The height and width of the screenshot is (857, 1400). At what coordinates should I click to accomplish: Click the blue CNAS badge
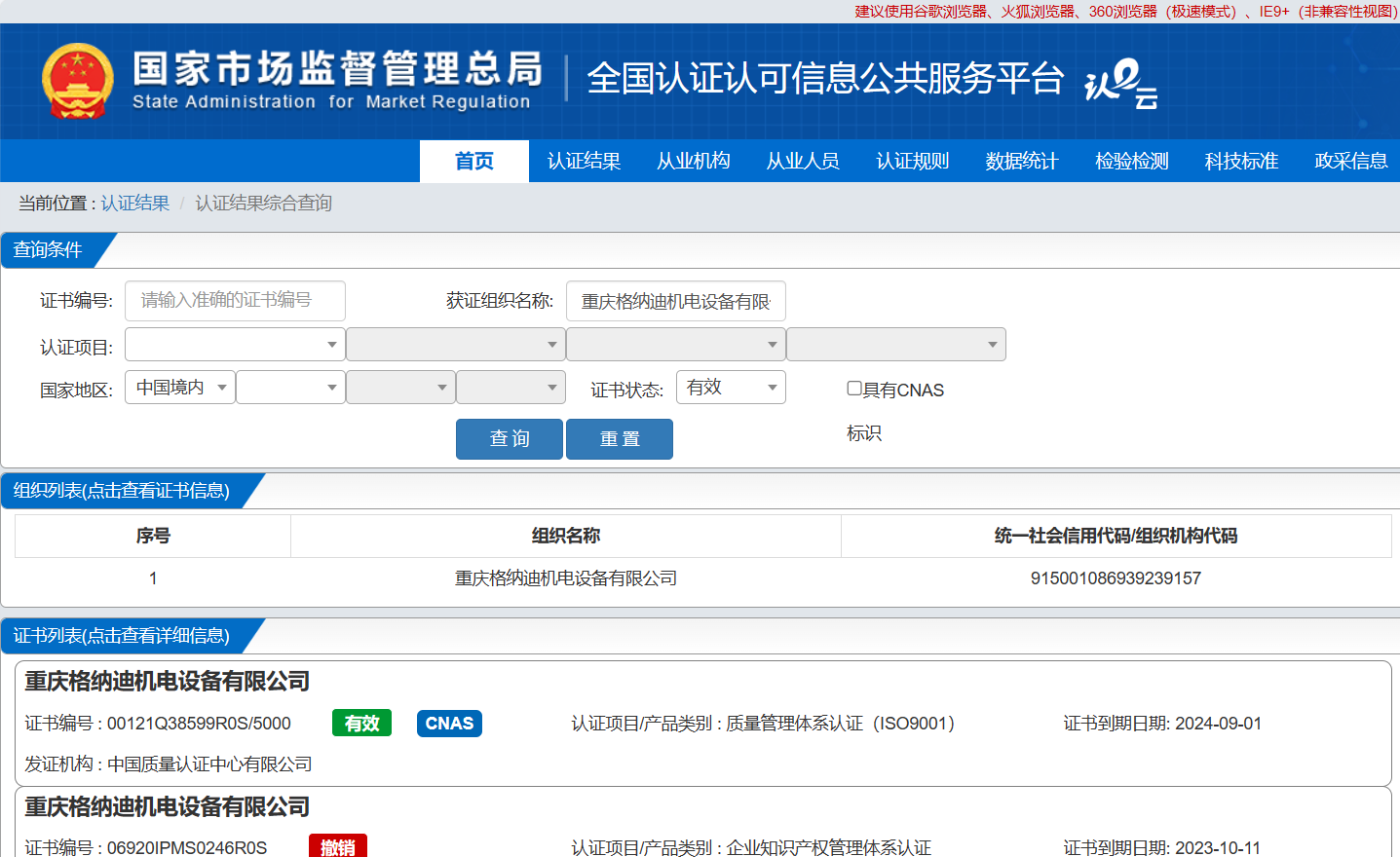tap(449, 724)
